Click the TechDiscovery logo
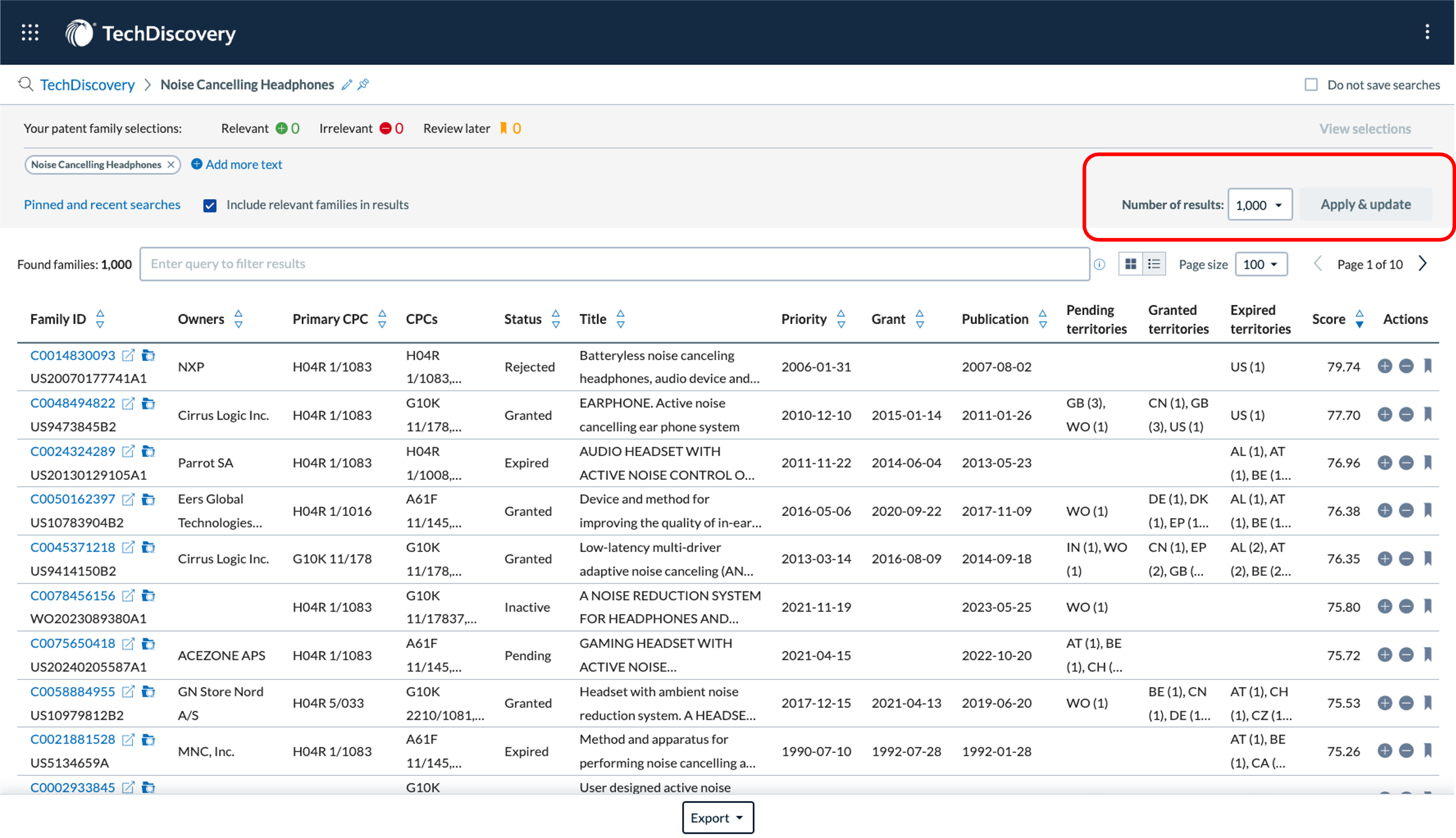 point(150,33)
